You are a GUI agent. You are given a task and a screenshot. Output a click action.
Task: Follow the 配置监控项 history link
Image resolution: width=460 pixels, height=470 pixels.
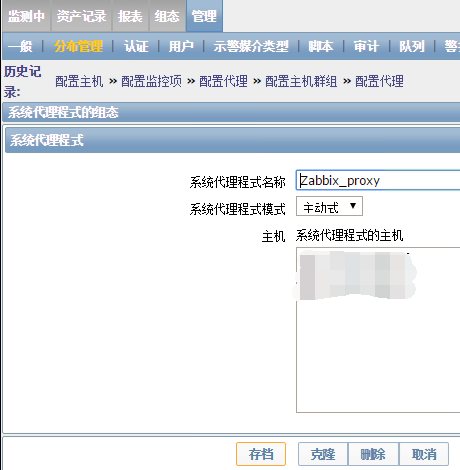pyautogui.click(x=151, y=81)
